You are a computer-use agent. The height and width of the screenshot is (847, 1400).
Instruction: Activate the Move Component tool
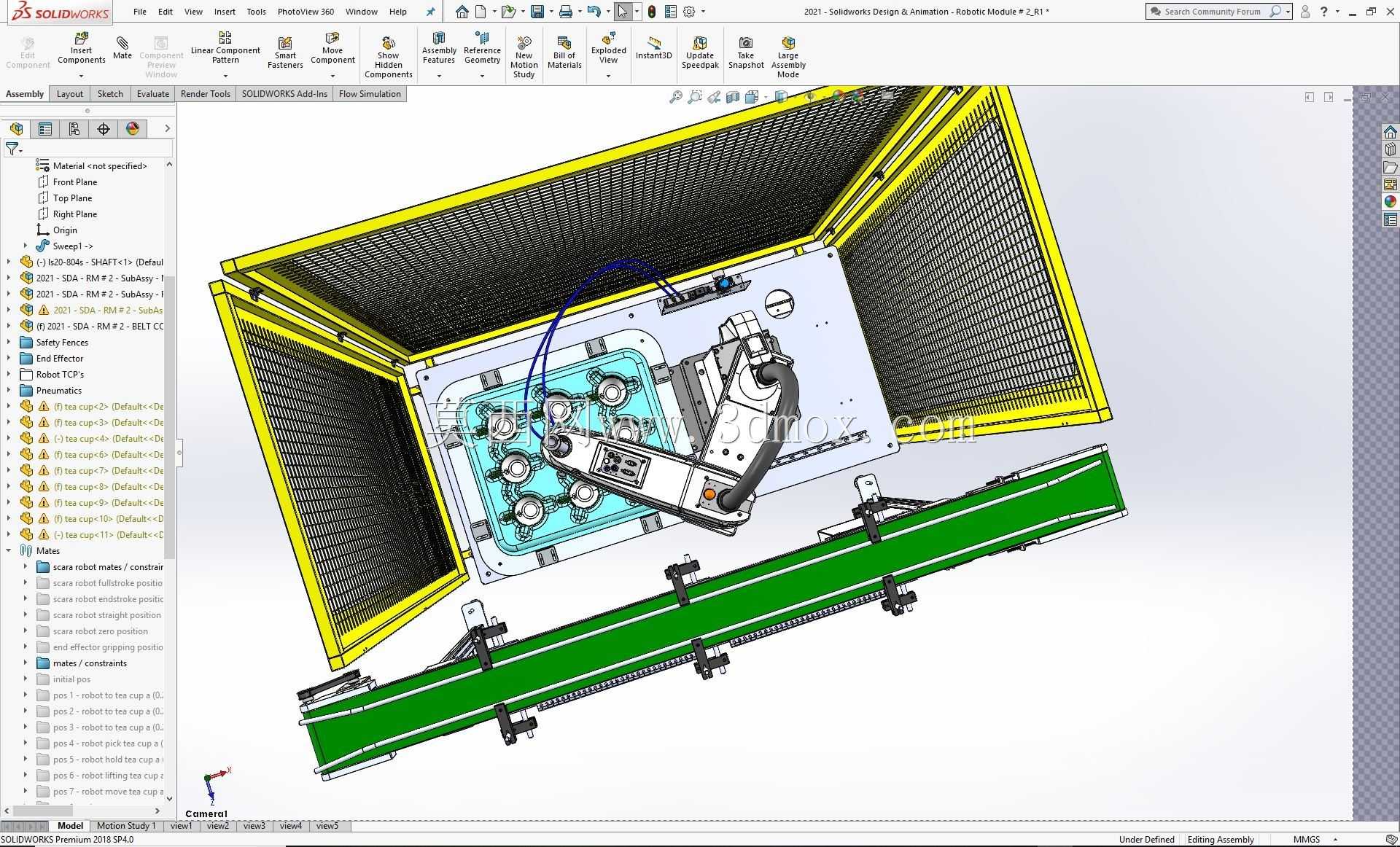click(x=332, y=48)
